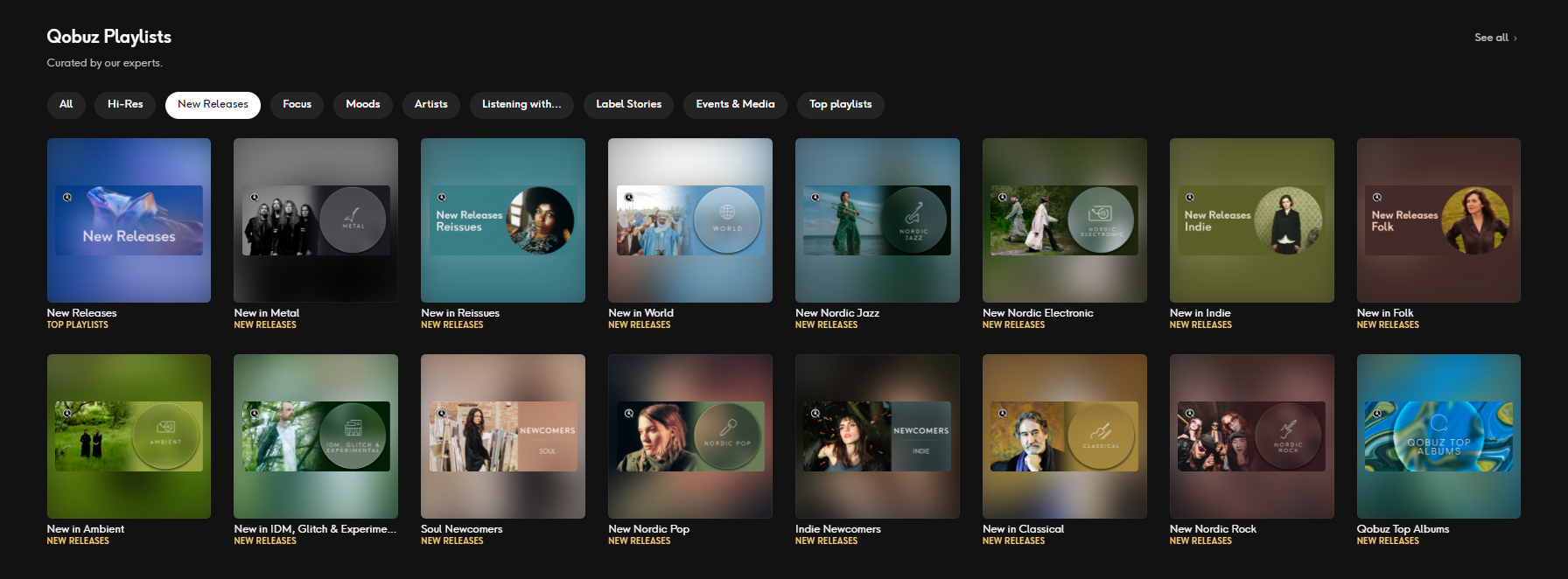Image resolution: width=1568 pixels, height=579 pixels.
Task: Click the New in Indie title text
Action: pos(1200,313)
